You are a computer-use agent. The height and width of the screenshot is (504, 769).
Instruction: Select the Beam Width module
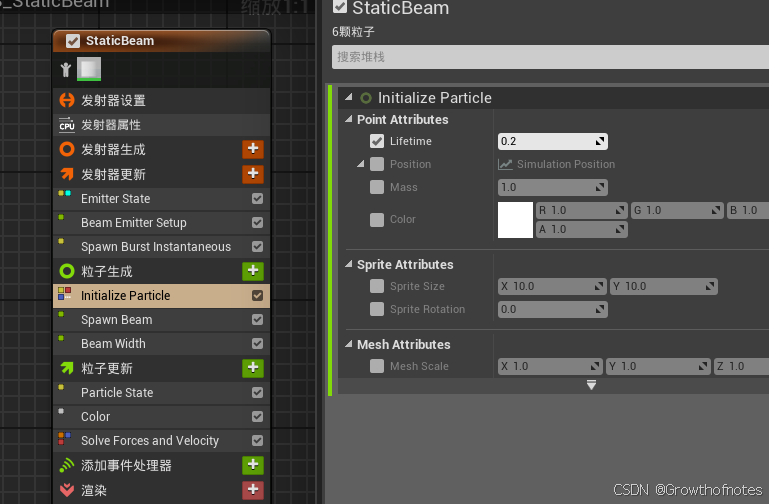pos(161,344)
